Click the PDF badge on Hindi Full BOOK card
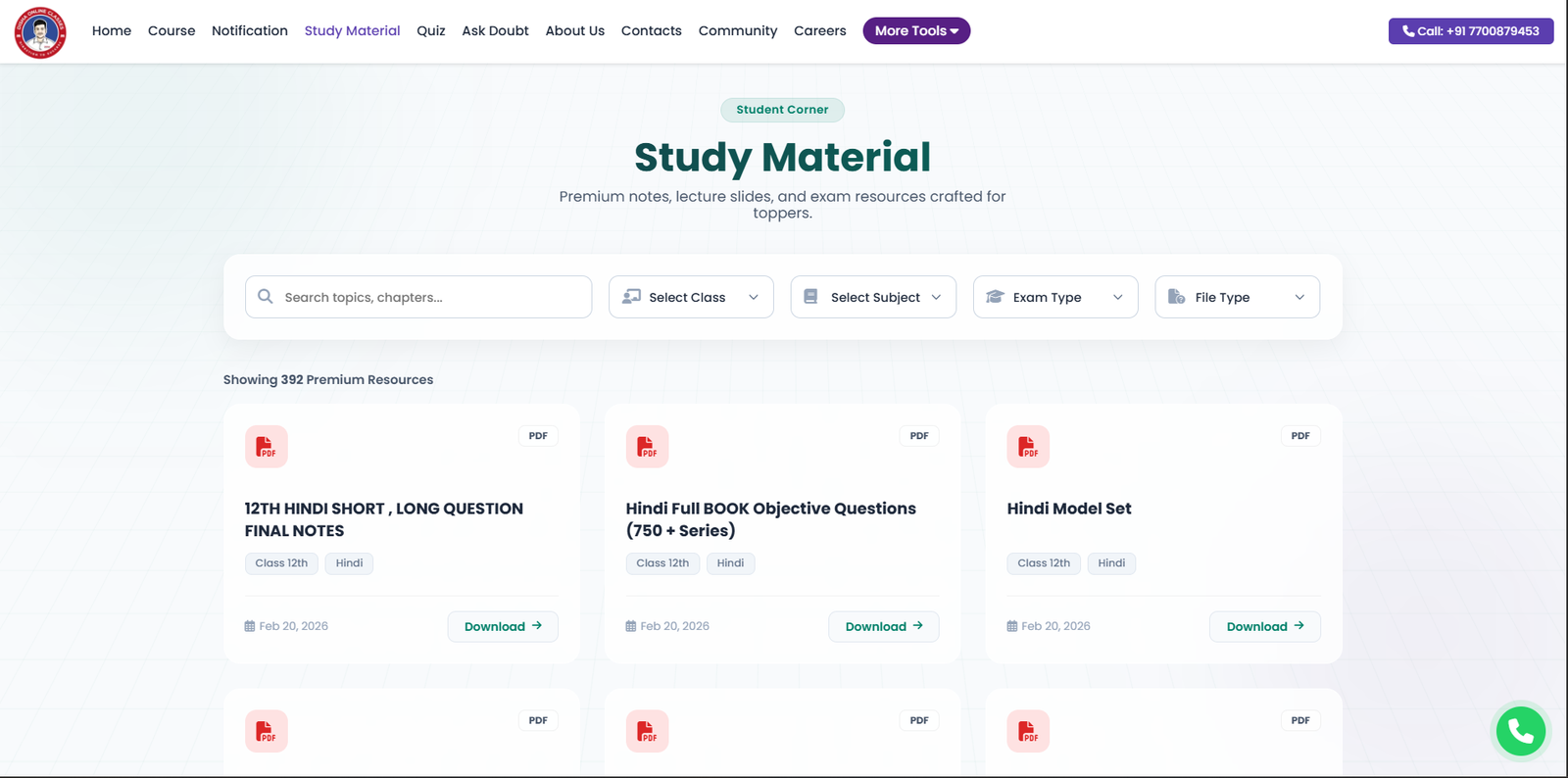Viewport: 1568px width, 778px height. click(x=919, y=436)
